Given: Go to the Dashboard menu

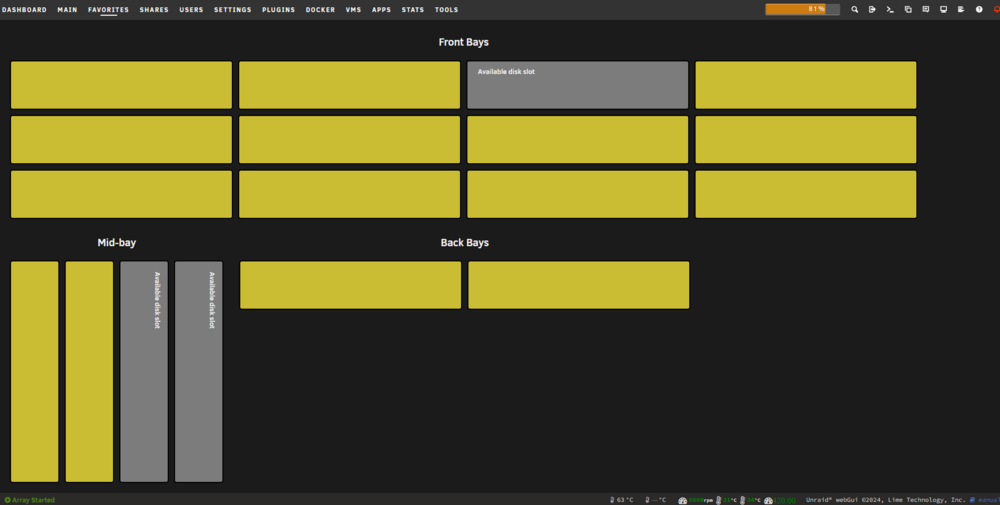Looking at the screenshot, I should [24, 10].
